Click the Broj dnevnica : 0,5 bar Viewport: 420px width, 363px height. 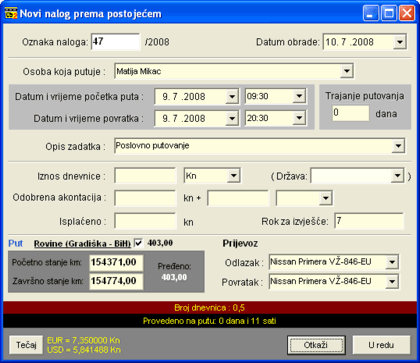[210, 308]
